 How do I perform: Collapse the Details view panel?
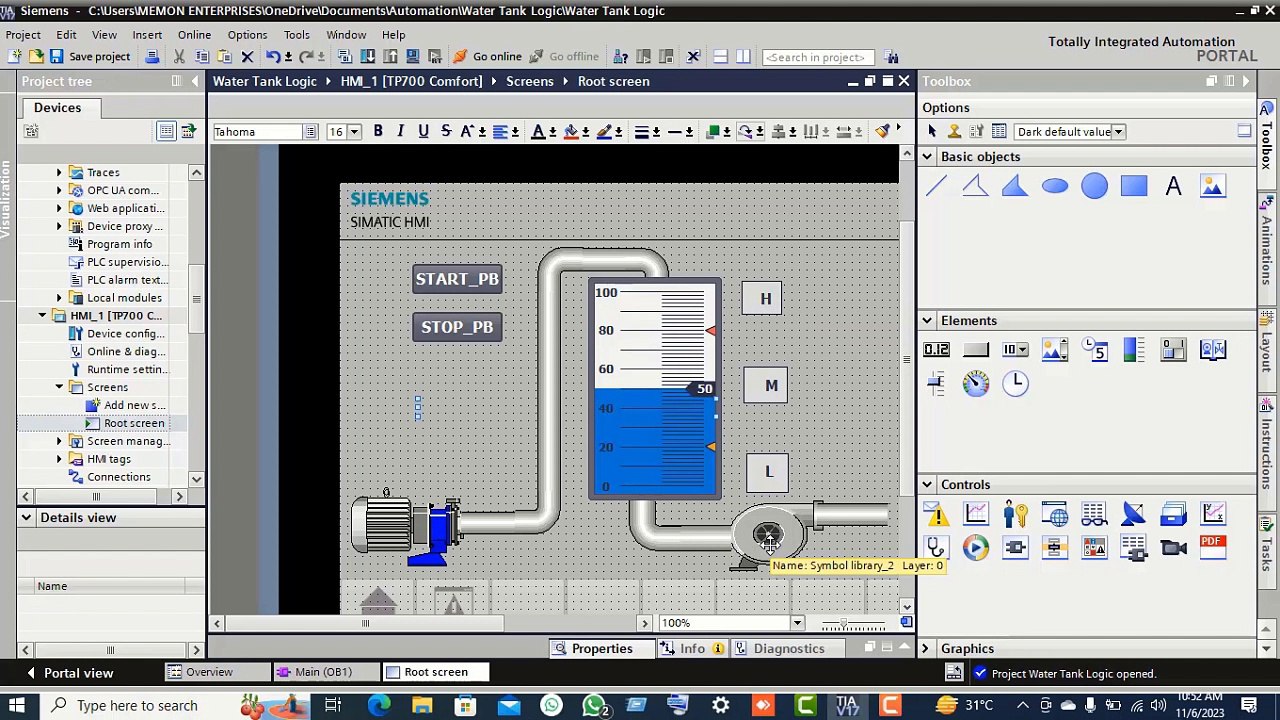coord(26,518)
